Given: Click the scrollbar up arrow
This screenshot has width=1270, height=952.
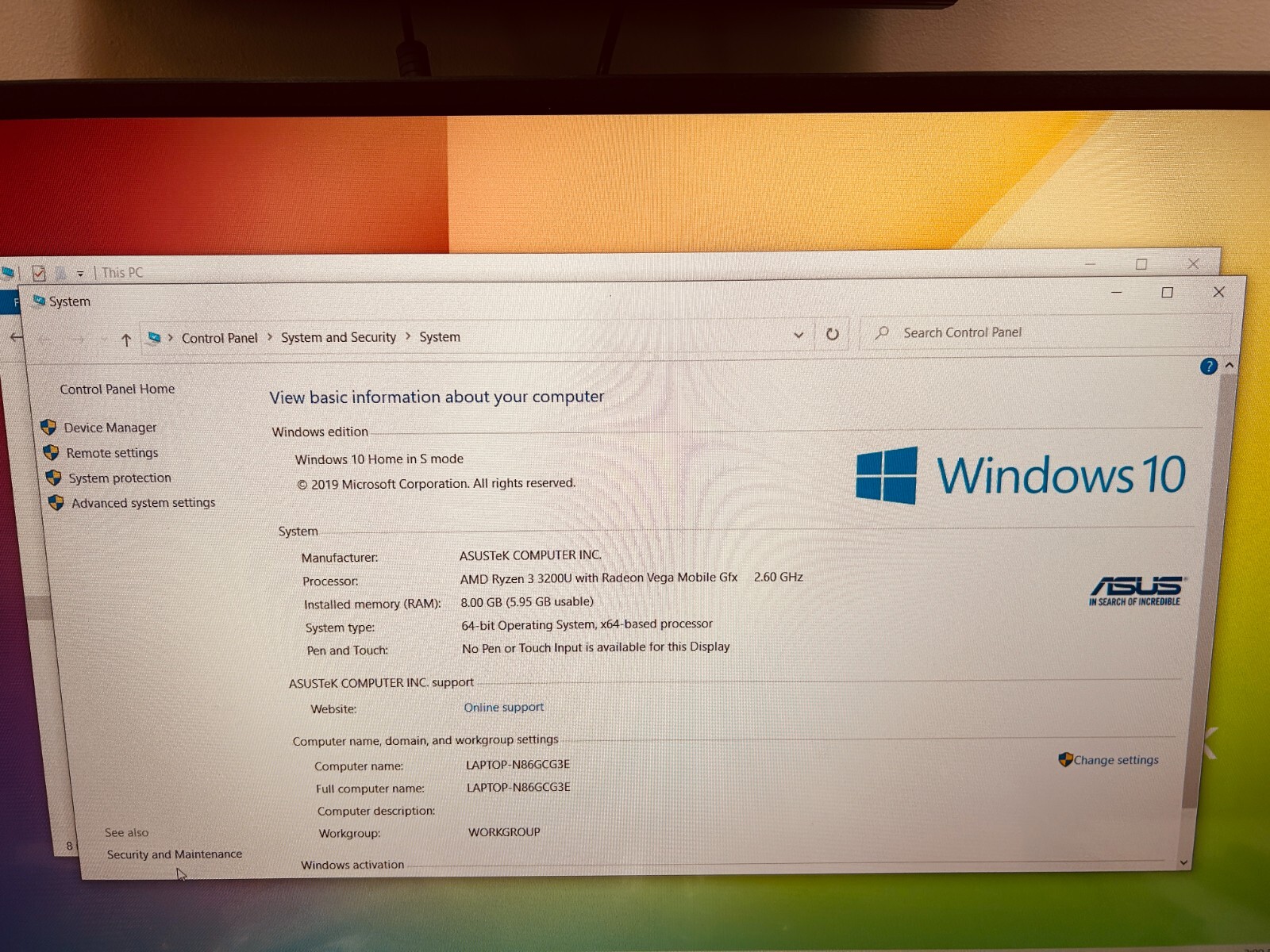Looking at the screenshot, I should coord(1230,366).
